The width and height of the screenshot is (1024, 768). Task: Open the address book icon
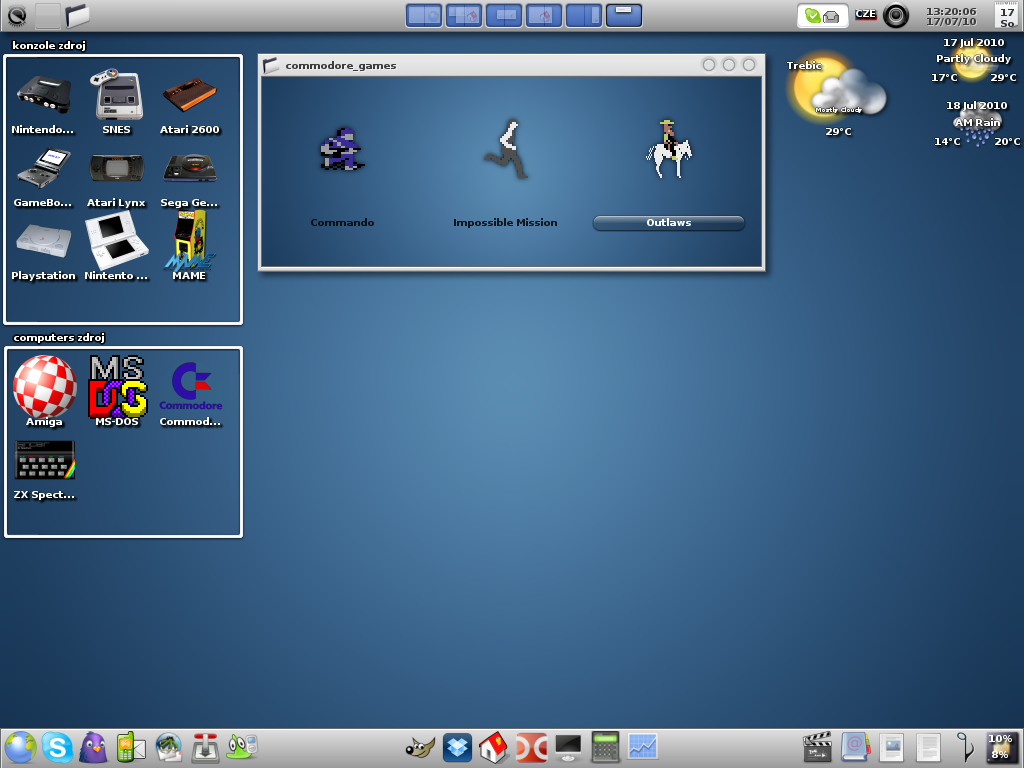[x=854, y=747]
